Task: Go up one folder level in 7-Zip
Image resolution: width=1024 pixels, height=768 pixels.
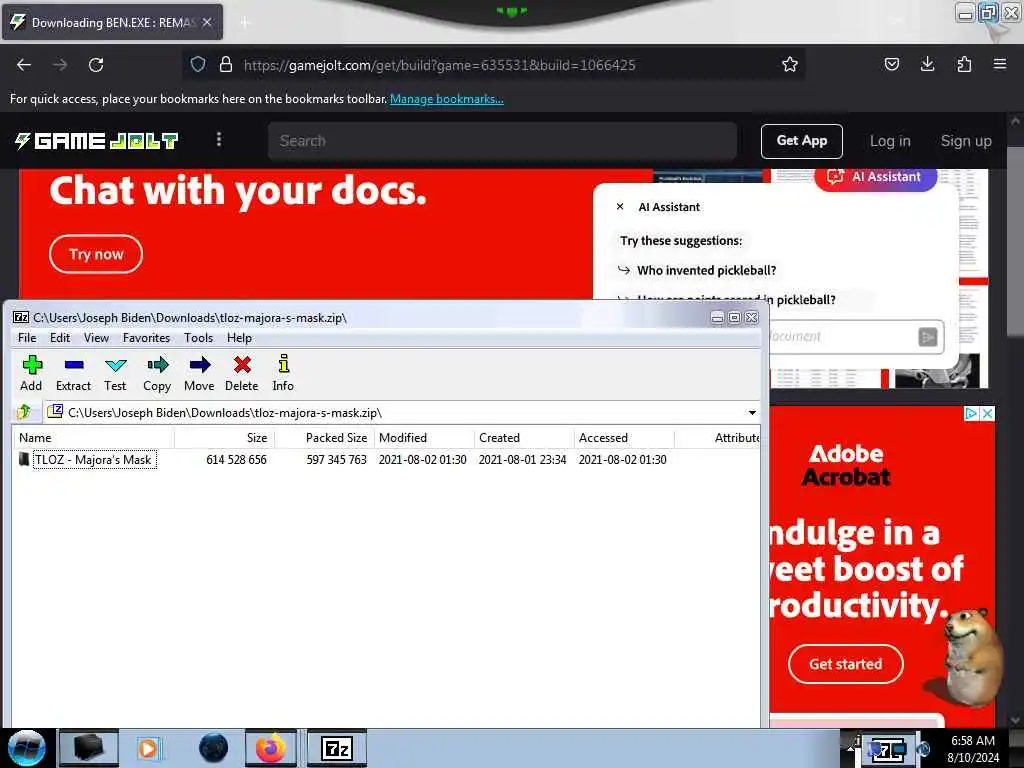Action: pos(24,412)
